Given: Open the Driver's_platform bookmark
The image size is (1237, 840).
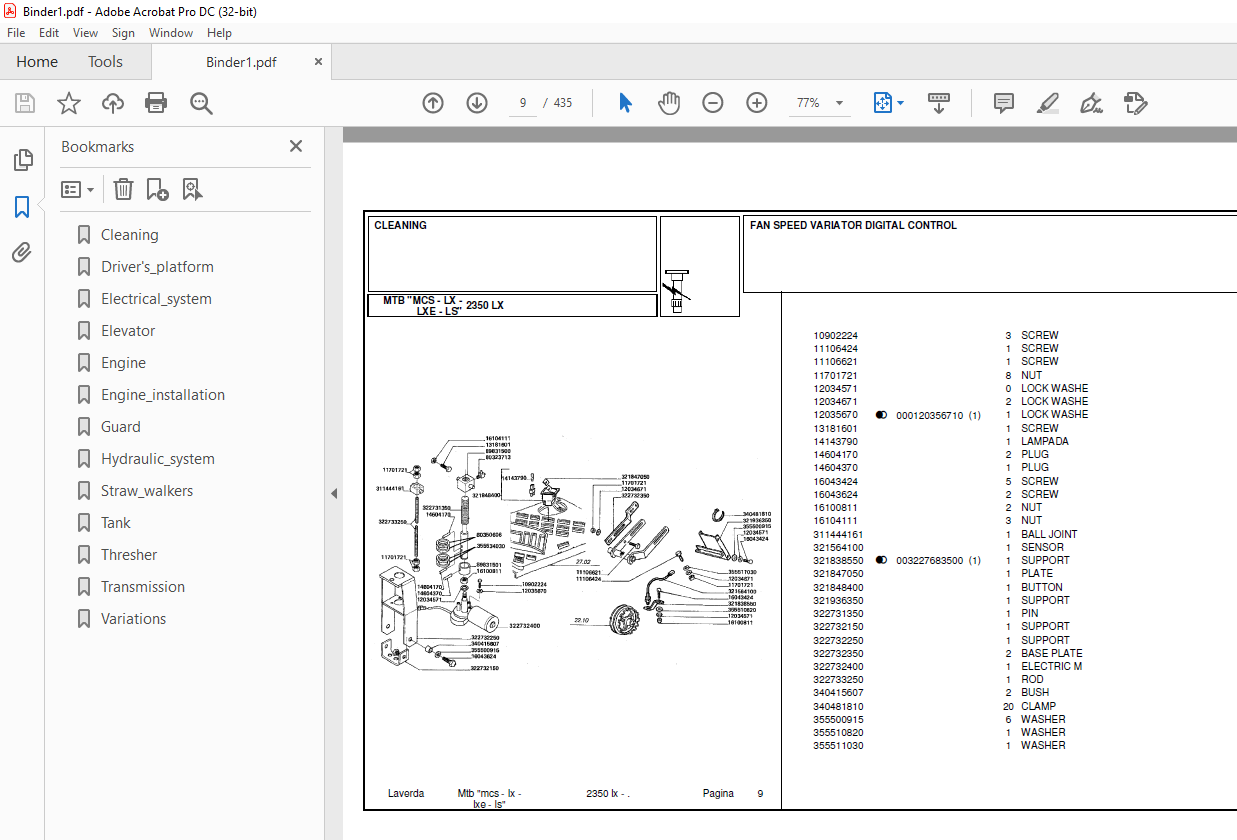Looking at the screenshot, I should coord(157,267).
